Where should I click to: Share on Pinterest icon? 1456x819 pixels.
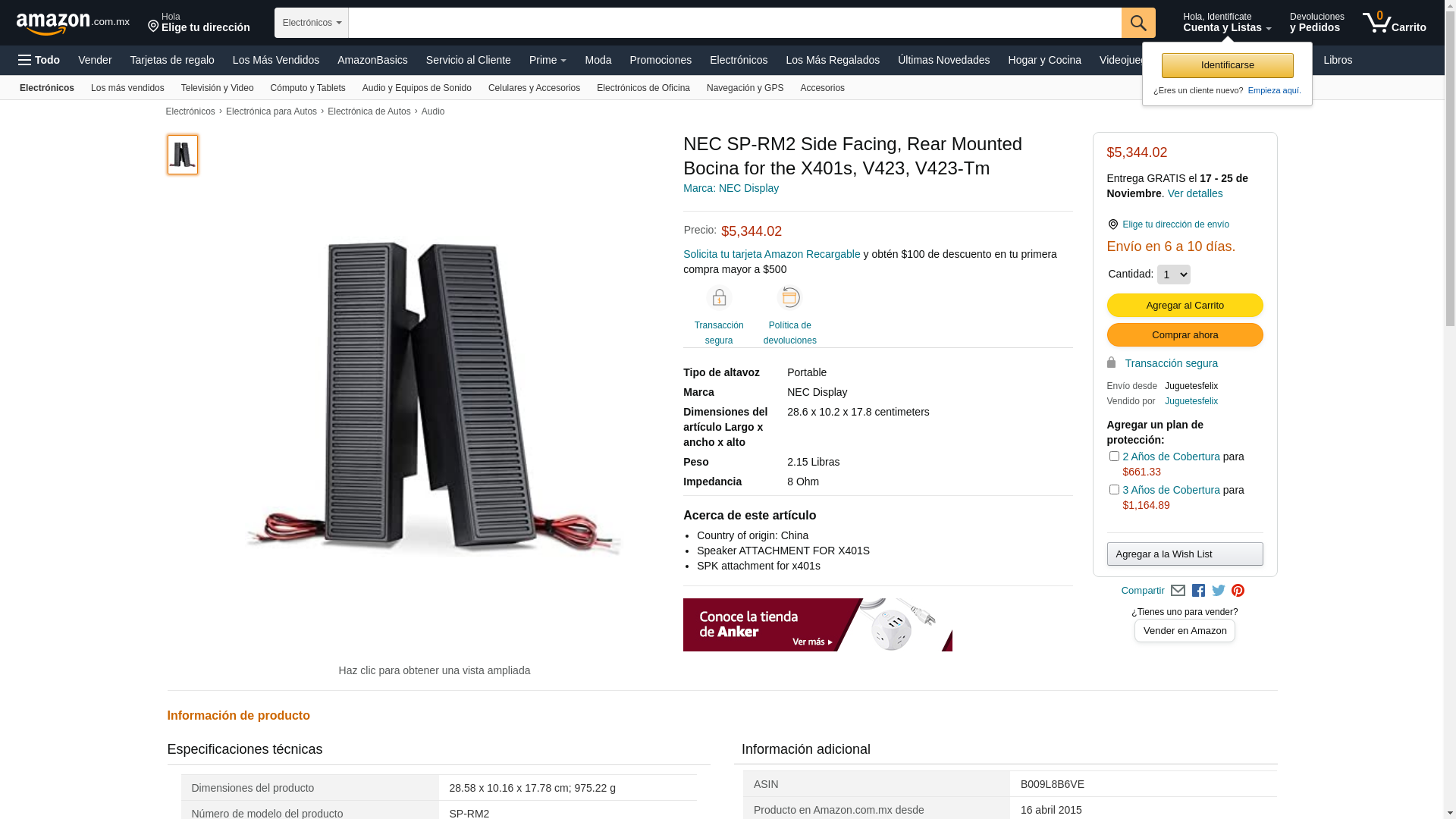(x=1238, y=591)
